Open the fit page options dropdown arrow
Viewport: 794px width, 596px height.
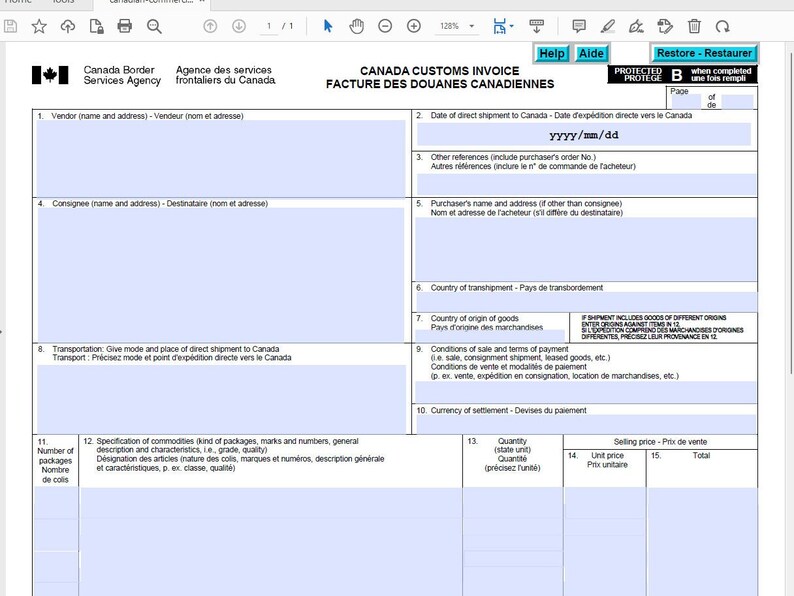point(511,26)
